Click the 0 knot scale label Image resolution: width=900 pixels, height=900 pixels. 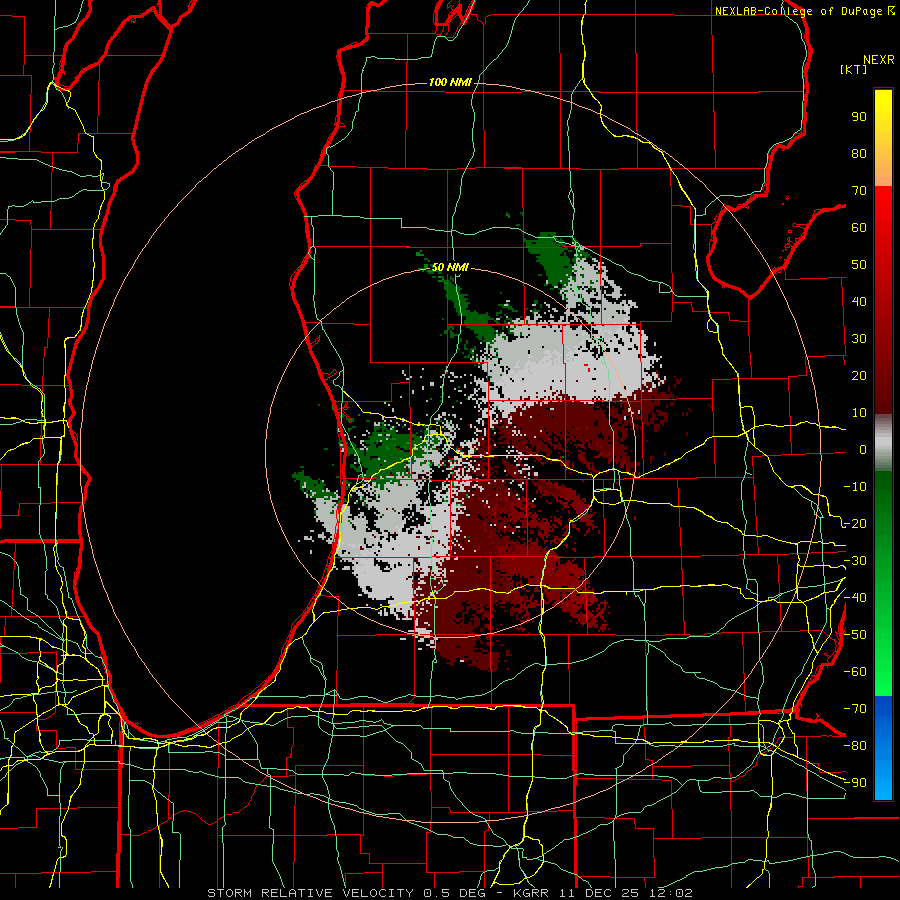click(x=863, y=450)
